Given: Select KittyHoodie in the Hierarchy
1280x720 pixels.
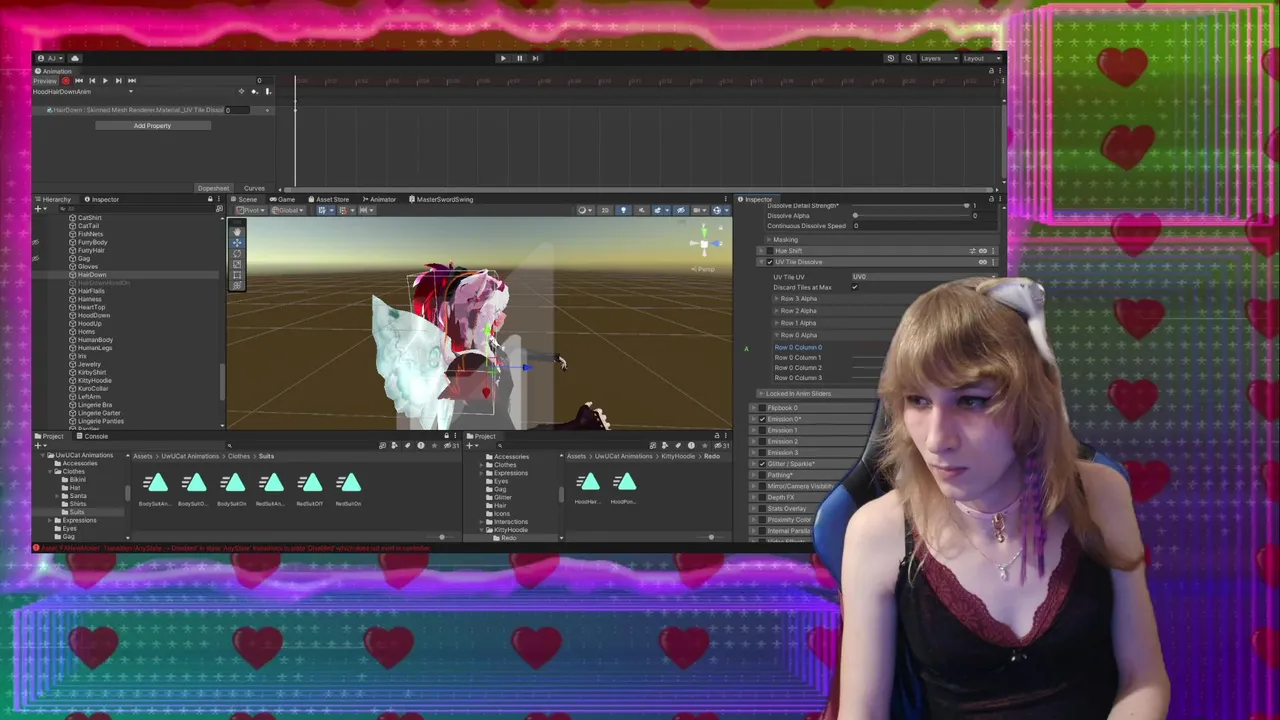Looking at the screenshot, I should coord(94,380).
